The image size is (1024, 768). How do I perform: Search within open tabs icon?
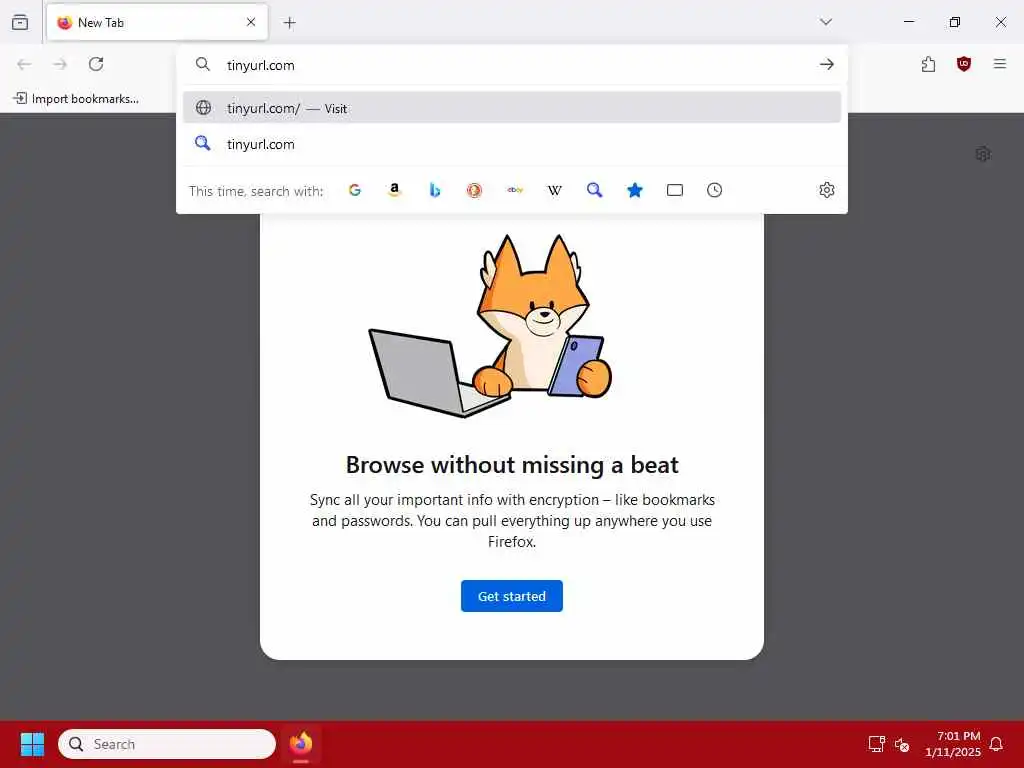675,190
